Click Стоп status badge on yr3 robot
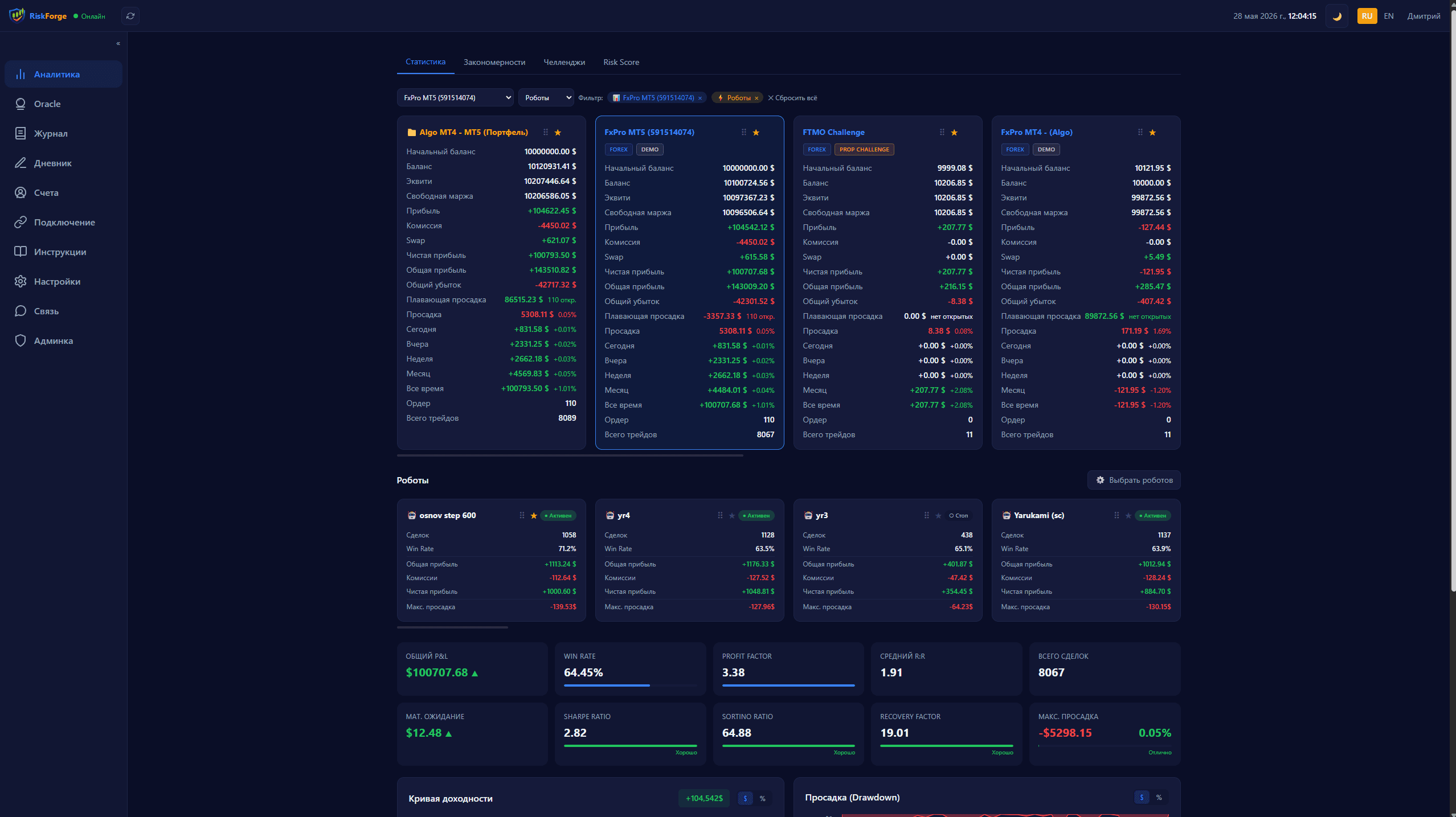 click(x=959, y=516)
